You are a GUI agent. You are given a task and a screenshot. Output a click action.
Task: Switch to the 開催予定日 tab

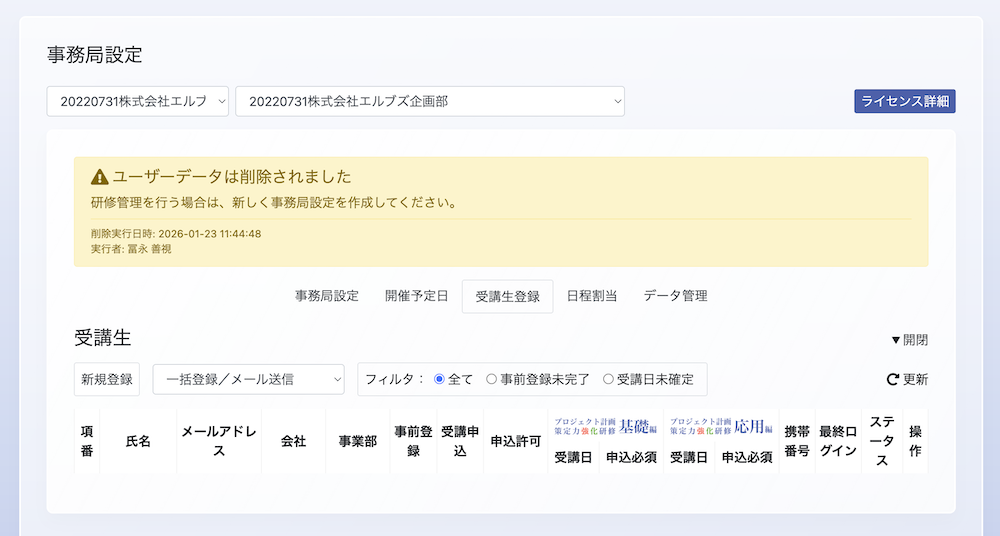416,296
